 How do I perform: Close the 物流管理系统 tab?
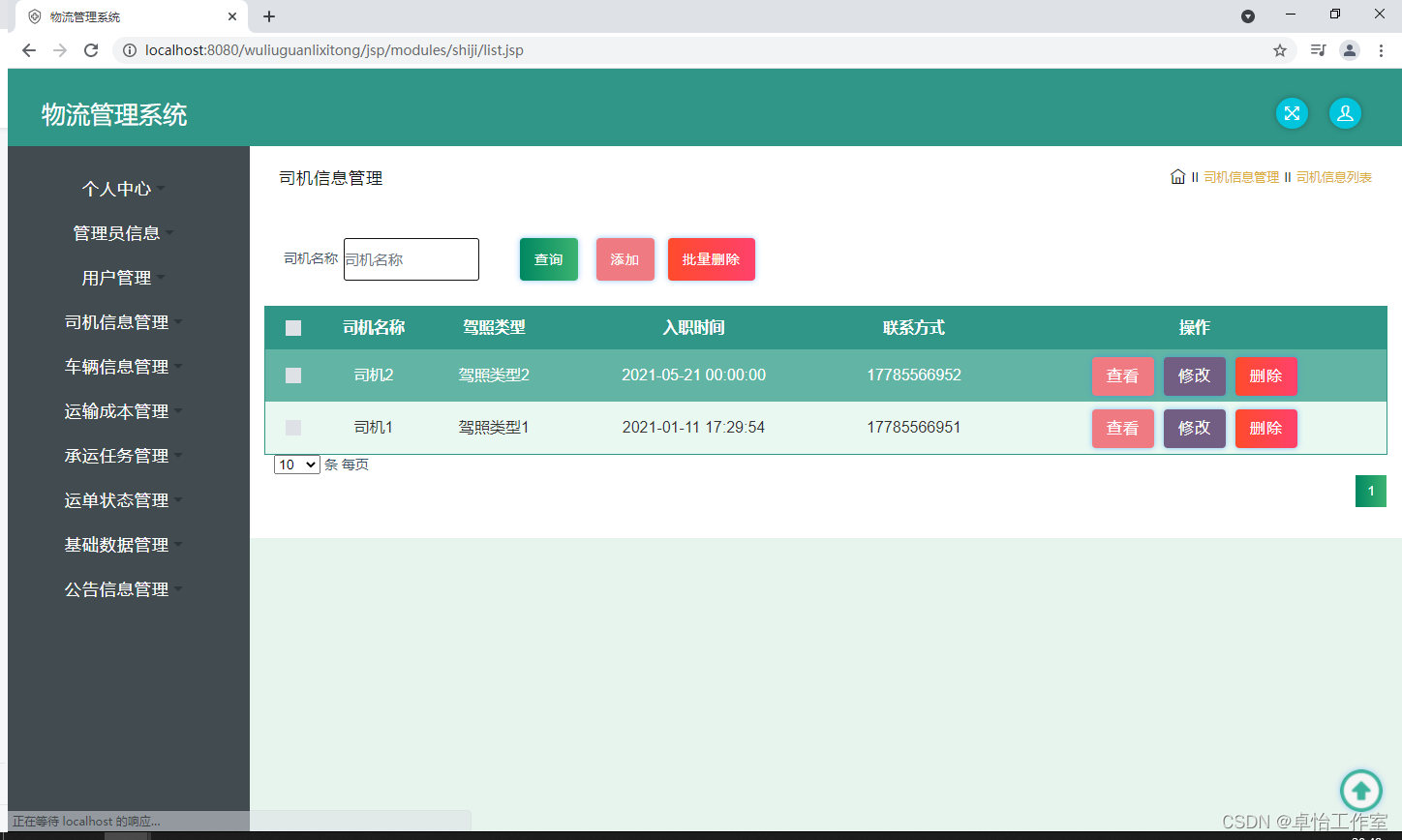(x=232, y=16)
